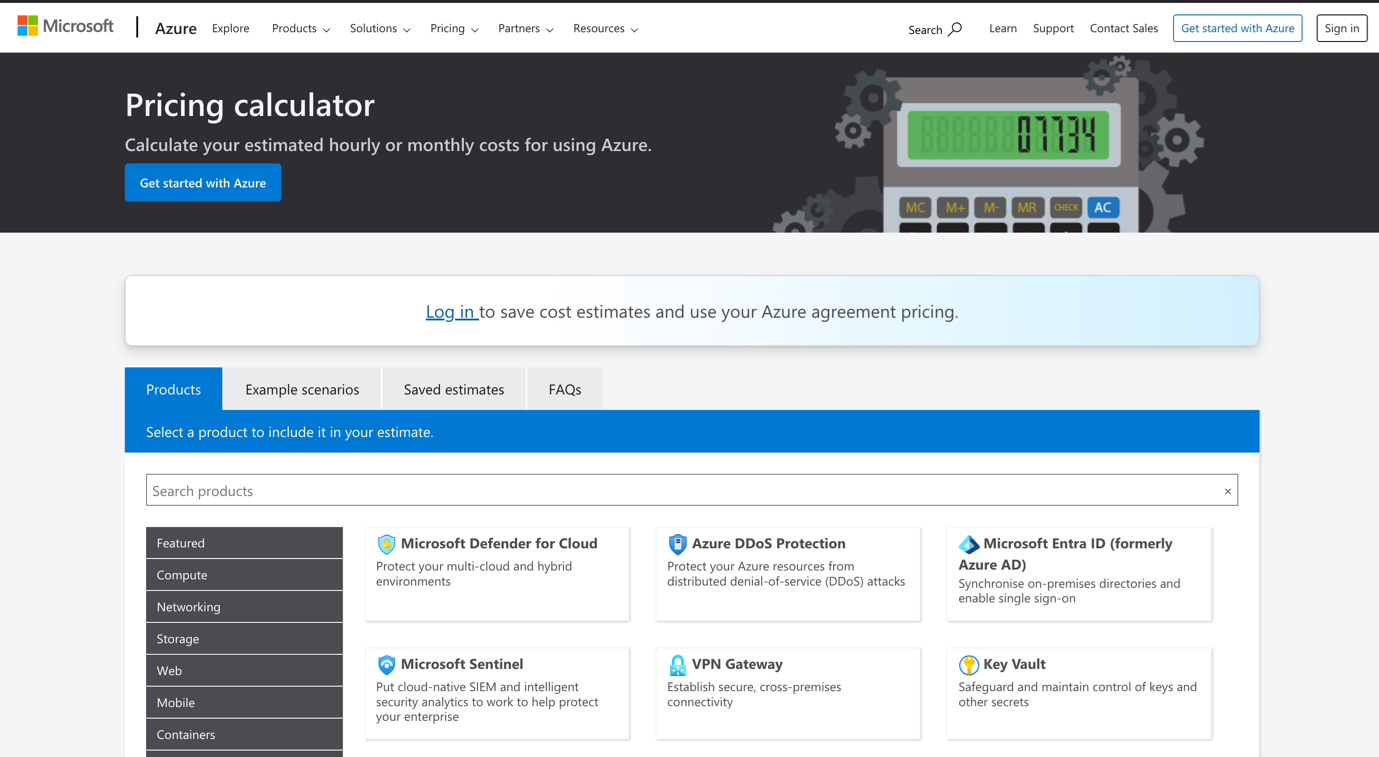Select the Web category
The width and height of the screenshot is (1379, 757).
(244, 671)
